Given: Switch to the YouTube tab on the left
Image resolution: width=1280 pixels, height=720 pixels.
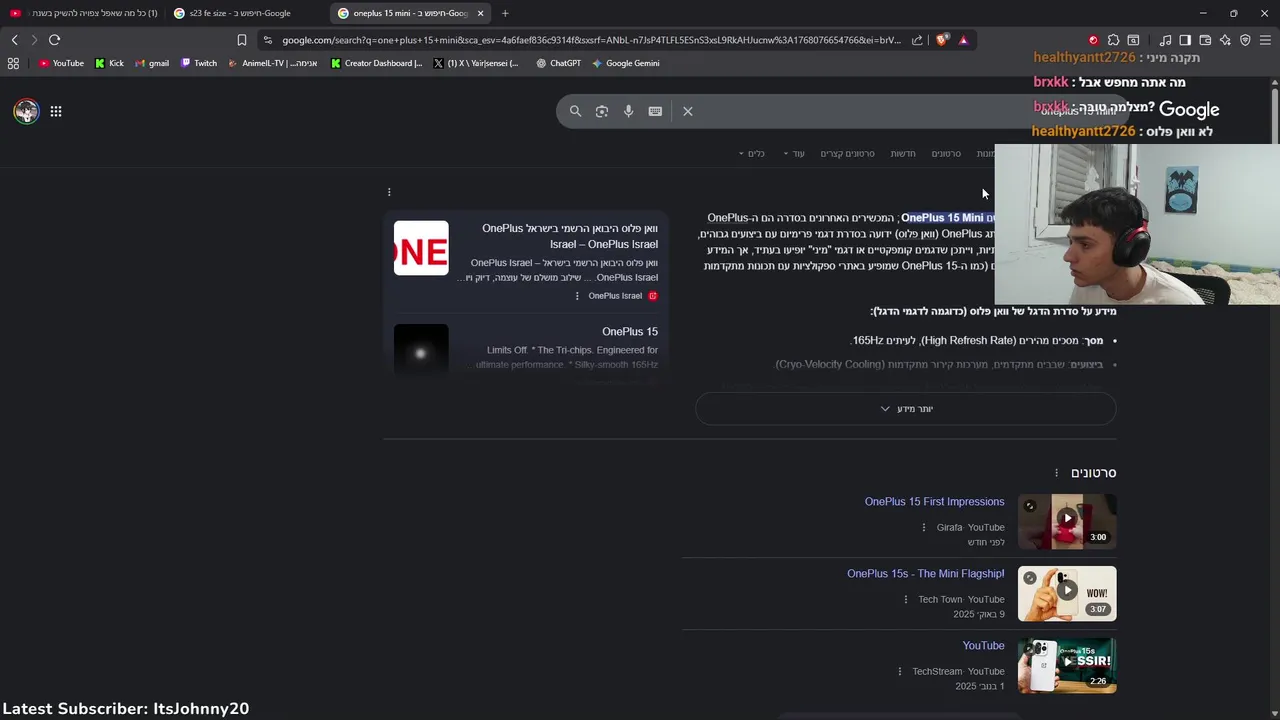Looking at the screenshot, I should (84, 13).
